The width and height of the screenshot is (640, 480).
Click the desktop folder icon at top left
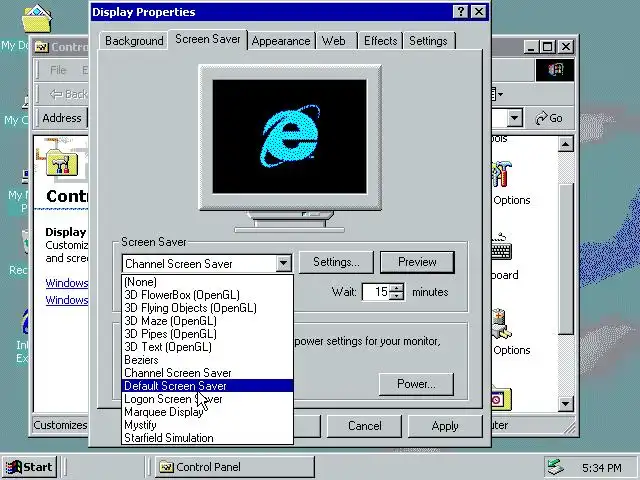[37, 19]
